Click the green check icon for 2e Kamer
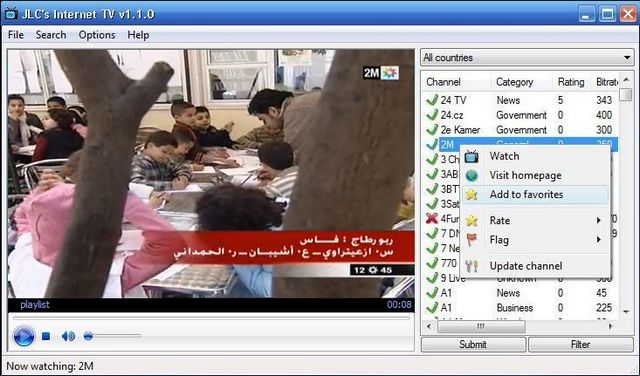The width and height of the screenshot is (640, 376). (x=432, y=130)
